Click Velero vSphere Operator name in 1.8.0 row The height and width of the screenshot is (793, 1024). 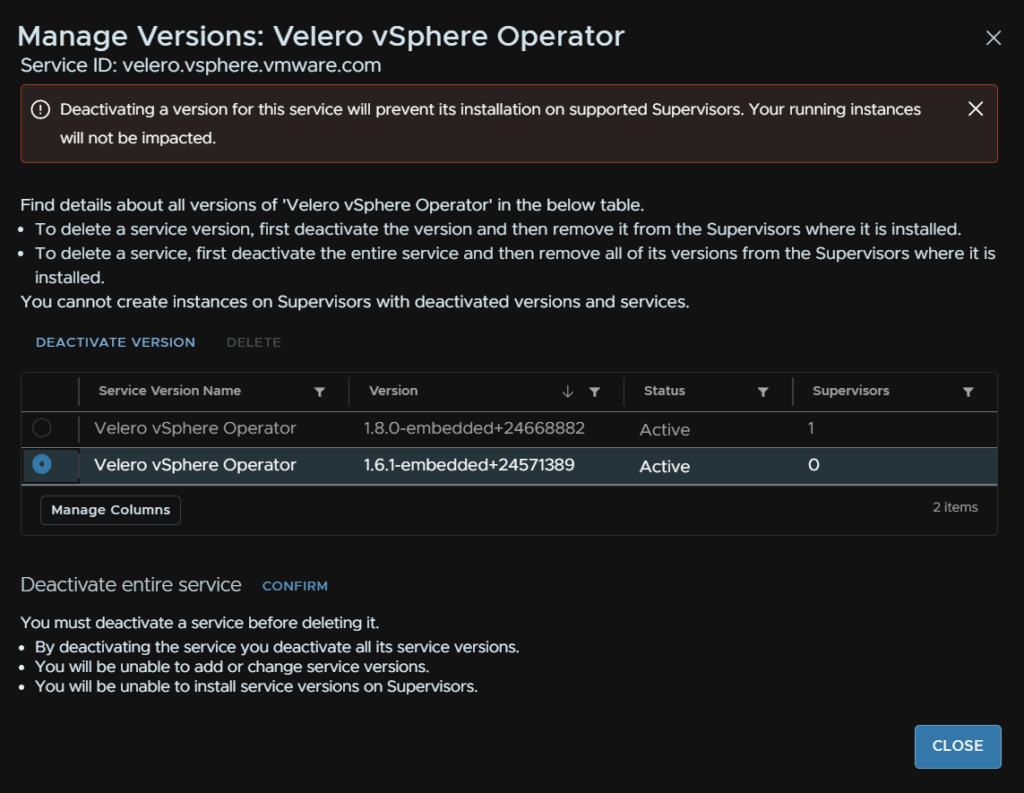195,429
